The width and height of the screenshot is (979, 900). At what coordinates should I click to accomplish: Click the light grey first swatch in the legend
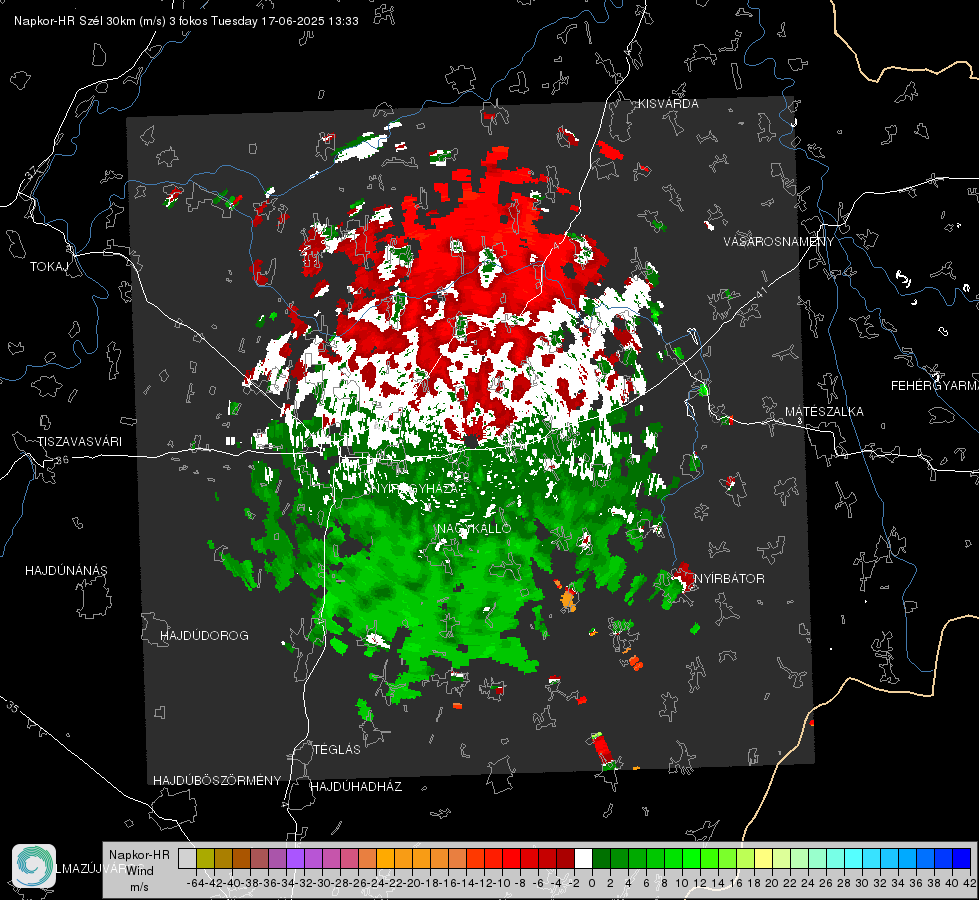coord(187,858)
